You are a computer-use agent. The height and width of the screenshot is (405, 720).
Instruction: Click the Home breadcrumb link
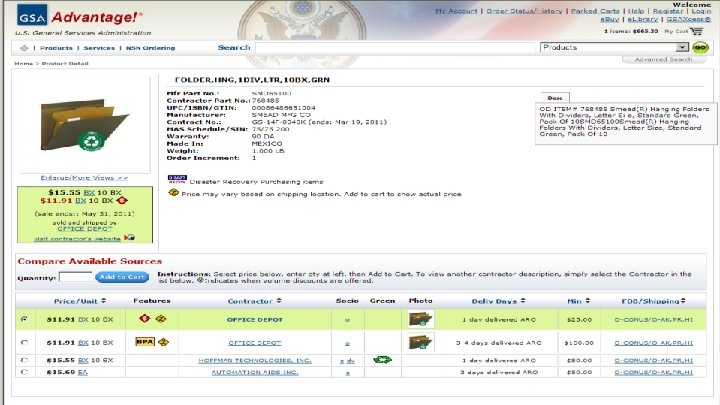[23, 63]
